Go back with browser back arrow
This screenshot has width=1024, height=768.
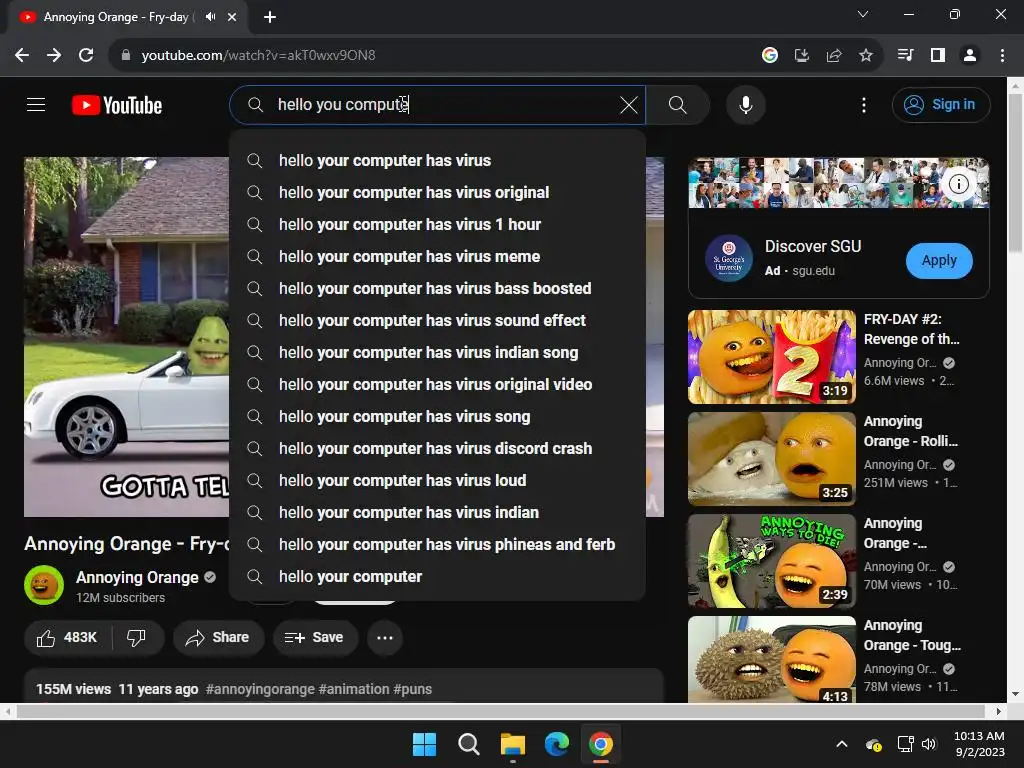[x=22, y=55]
